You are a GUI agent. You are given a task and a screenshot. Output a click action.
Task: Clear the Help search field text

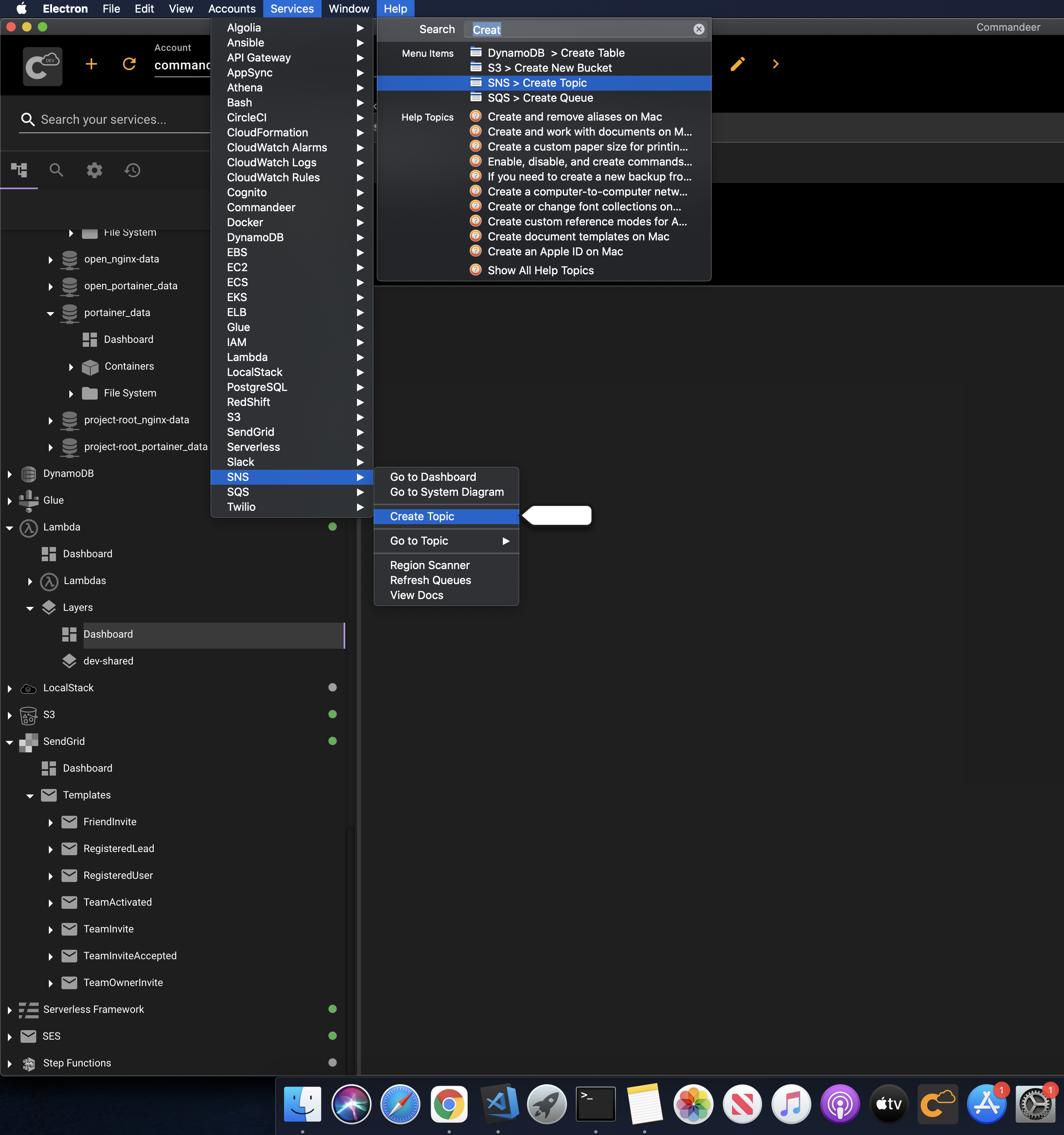(699, 29)
